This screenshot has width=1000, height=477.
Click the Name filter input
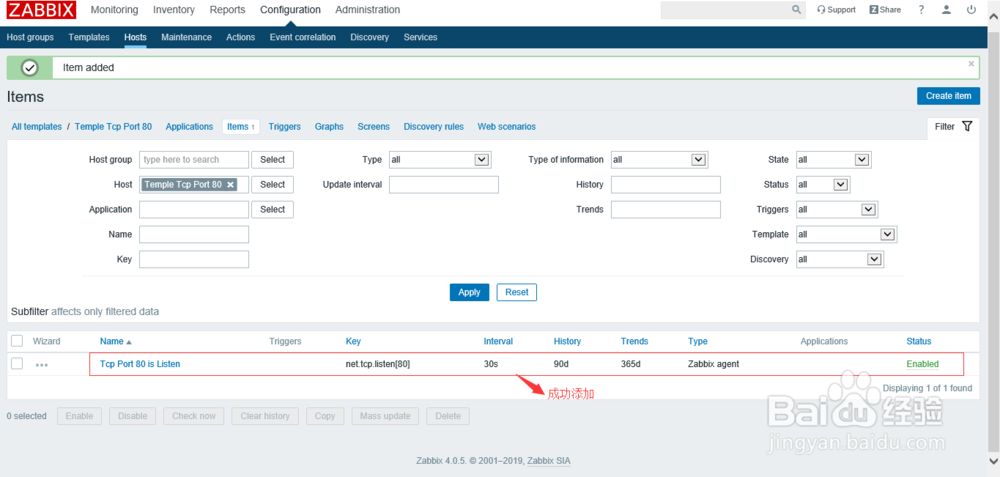click(x=194, y=234)
